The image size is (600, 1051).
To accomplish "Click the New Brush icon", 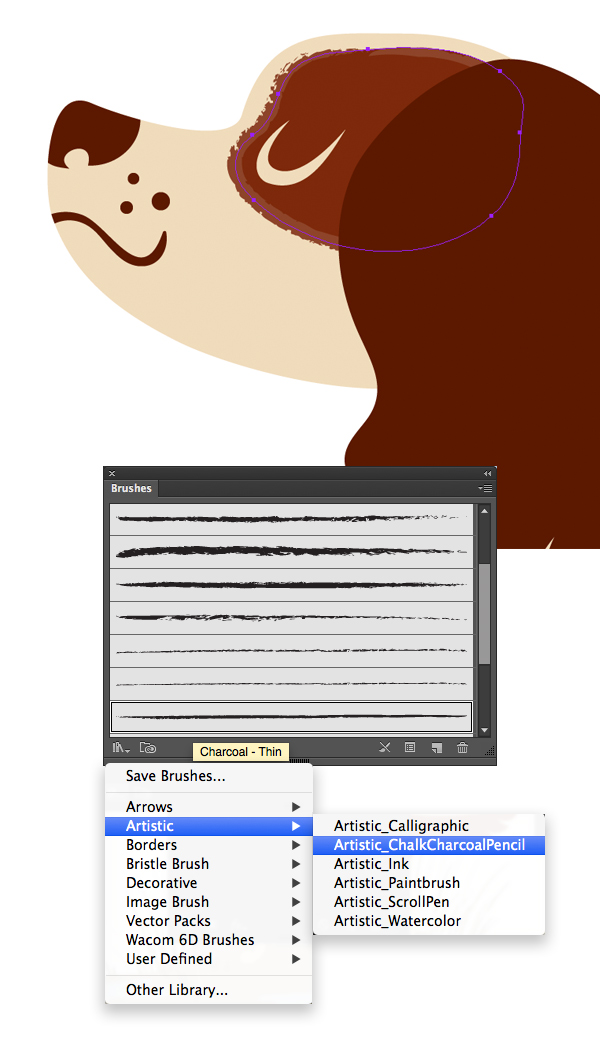I will pos(437,747).
